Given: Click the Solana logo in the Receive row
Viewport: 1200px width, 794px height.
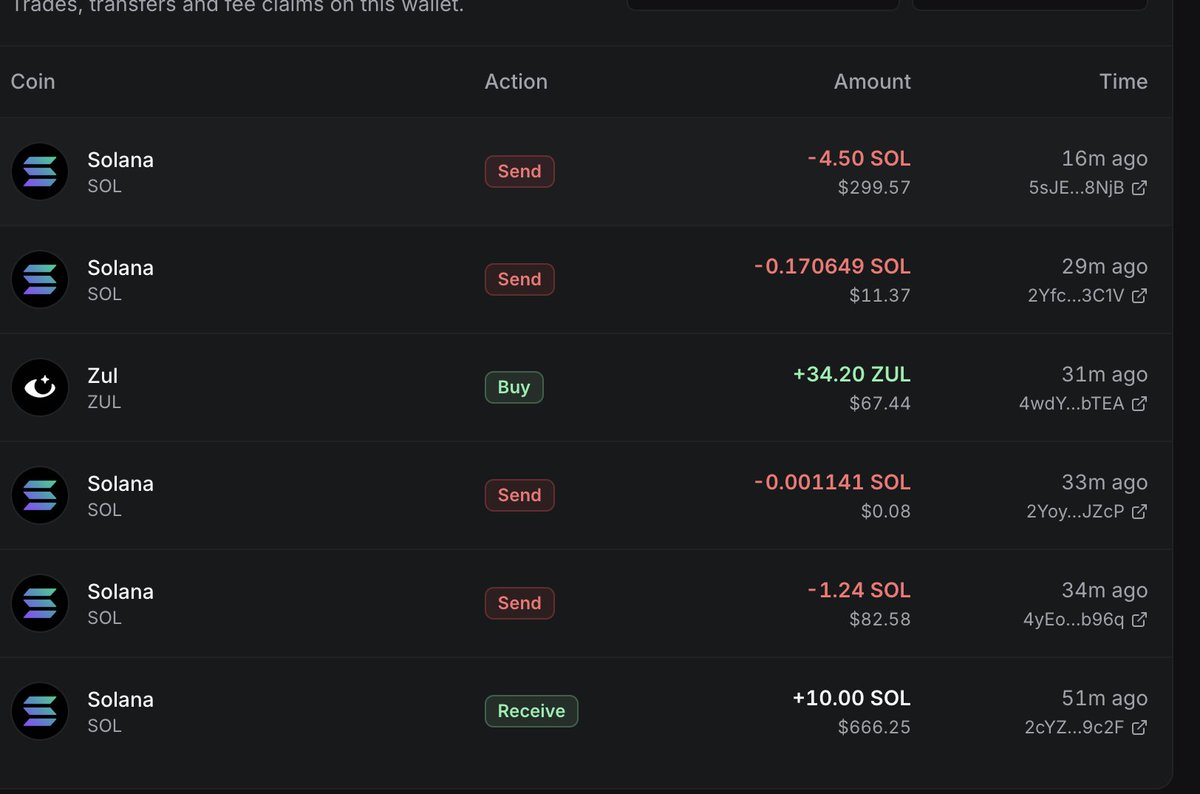Looking at the screenshot, I should (40, 712).
